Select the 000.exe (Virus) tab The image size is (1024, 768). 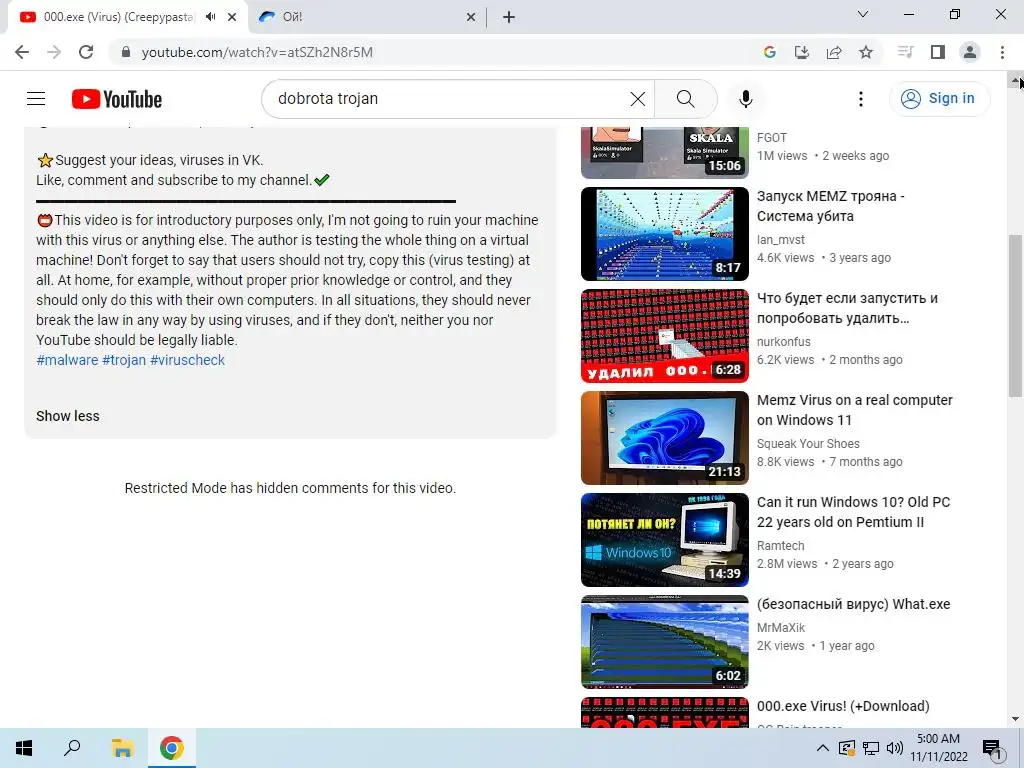[x=118, y=17]
